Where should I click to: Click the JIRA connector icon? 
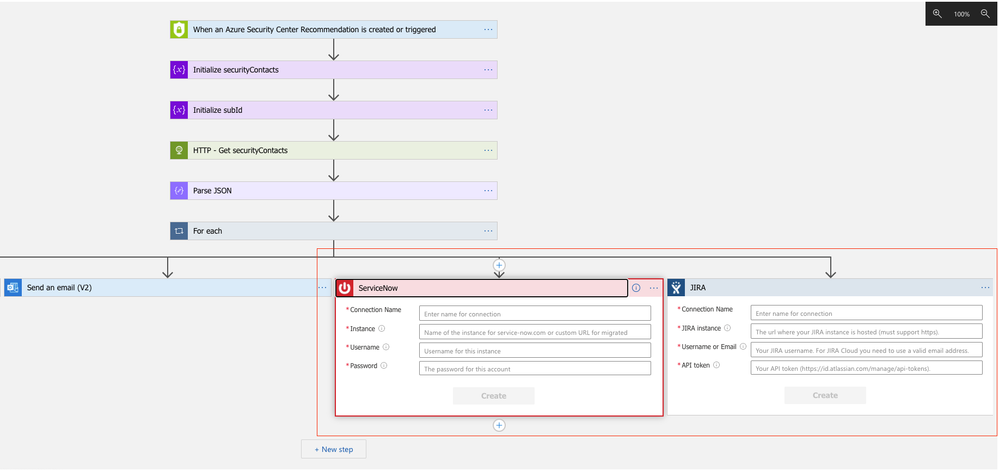point(676,288)
